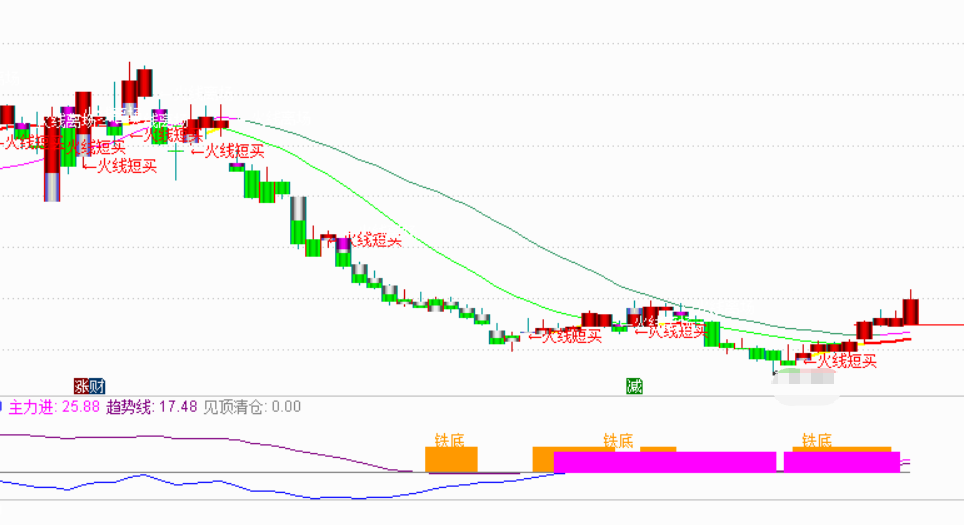Select the rightmost 铁底 signal label

pyautogui.click(x=817, y=439)
